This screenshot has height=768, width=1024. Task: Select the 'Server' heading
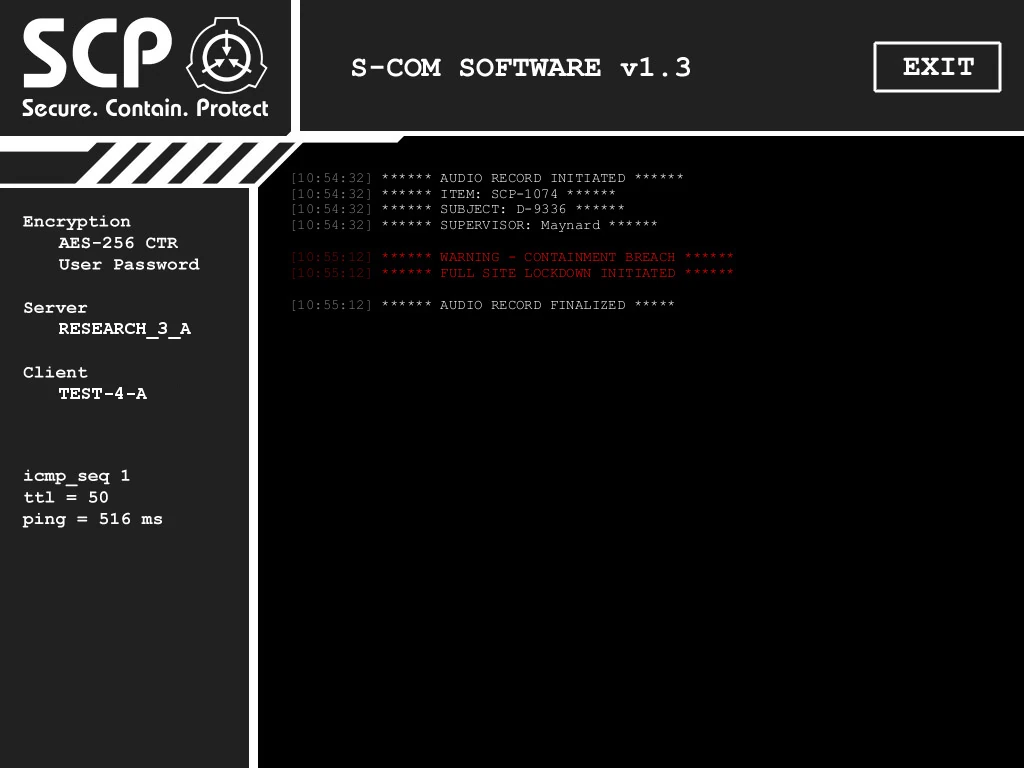[55, 308]
